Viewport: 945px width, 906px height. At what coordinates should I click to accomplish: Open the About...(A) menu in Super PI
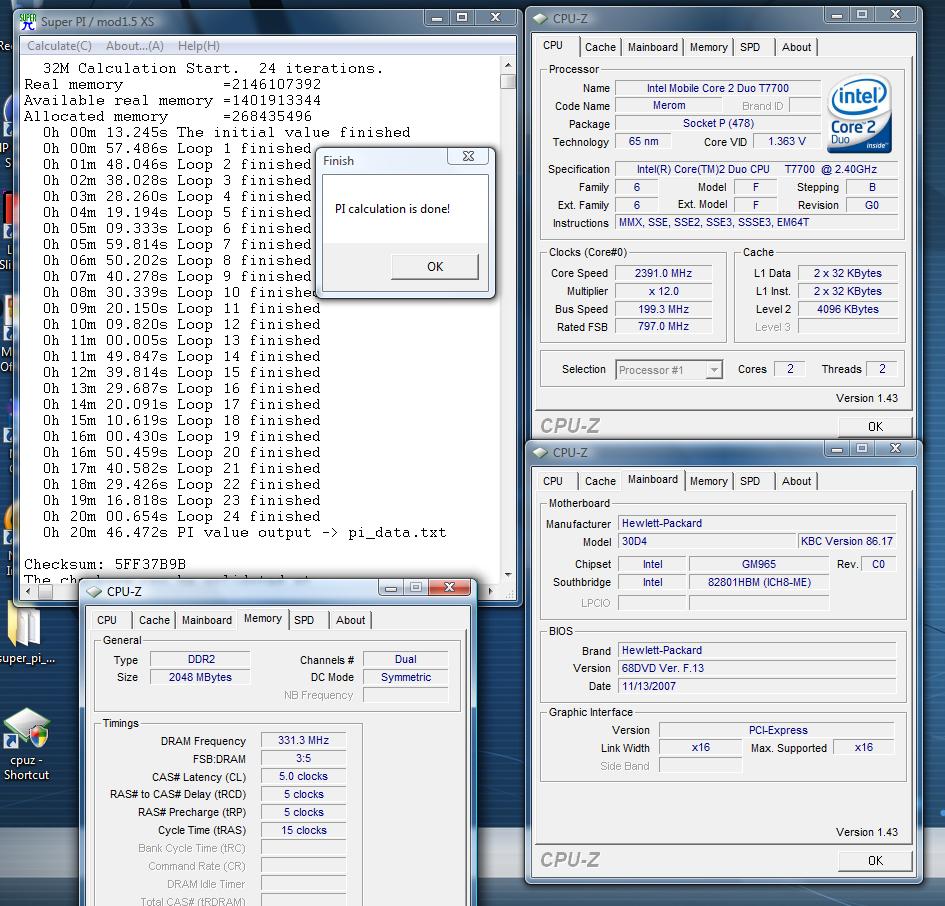tap(134, 46)
